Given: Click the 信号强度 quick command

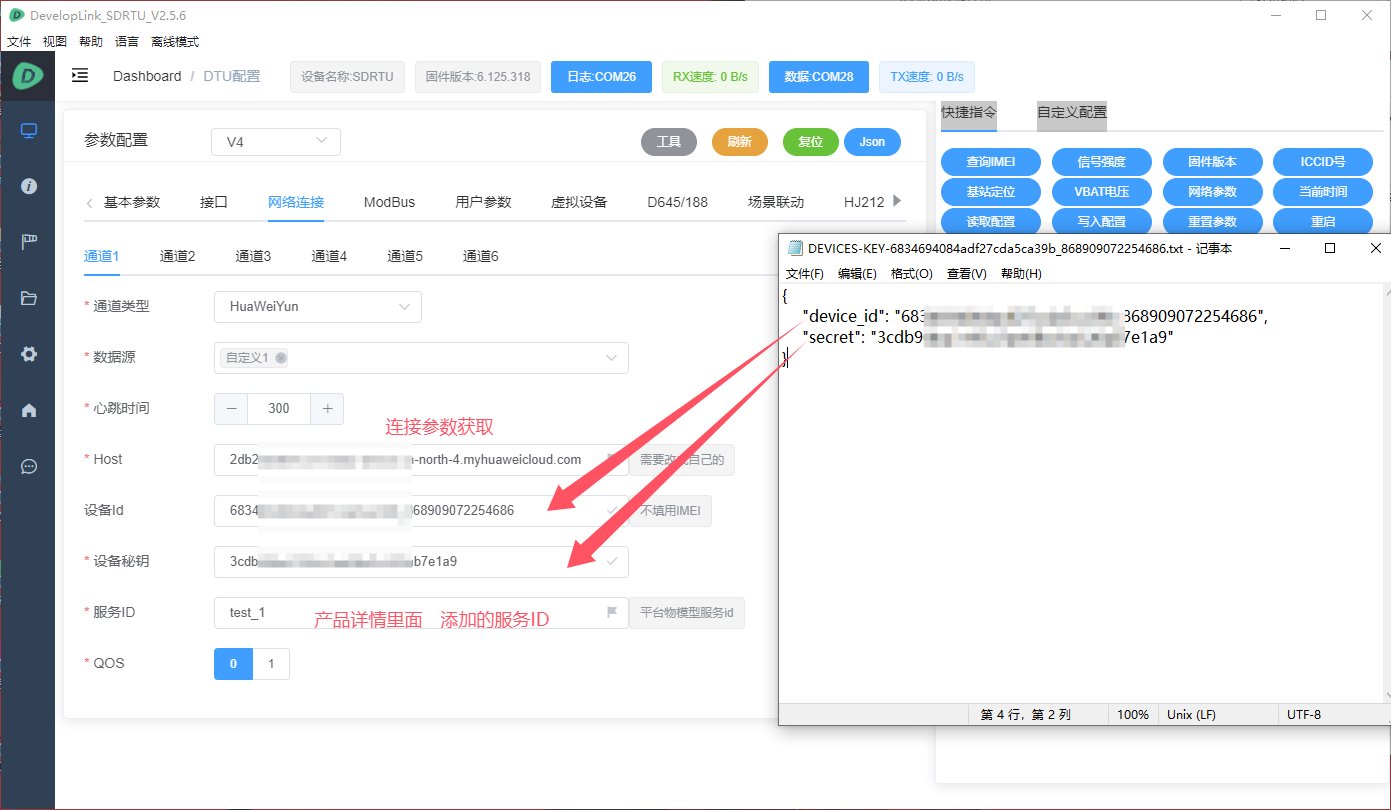Looking at the screenshot, I should click(x=1101, y=162).
